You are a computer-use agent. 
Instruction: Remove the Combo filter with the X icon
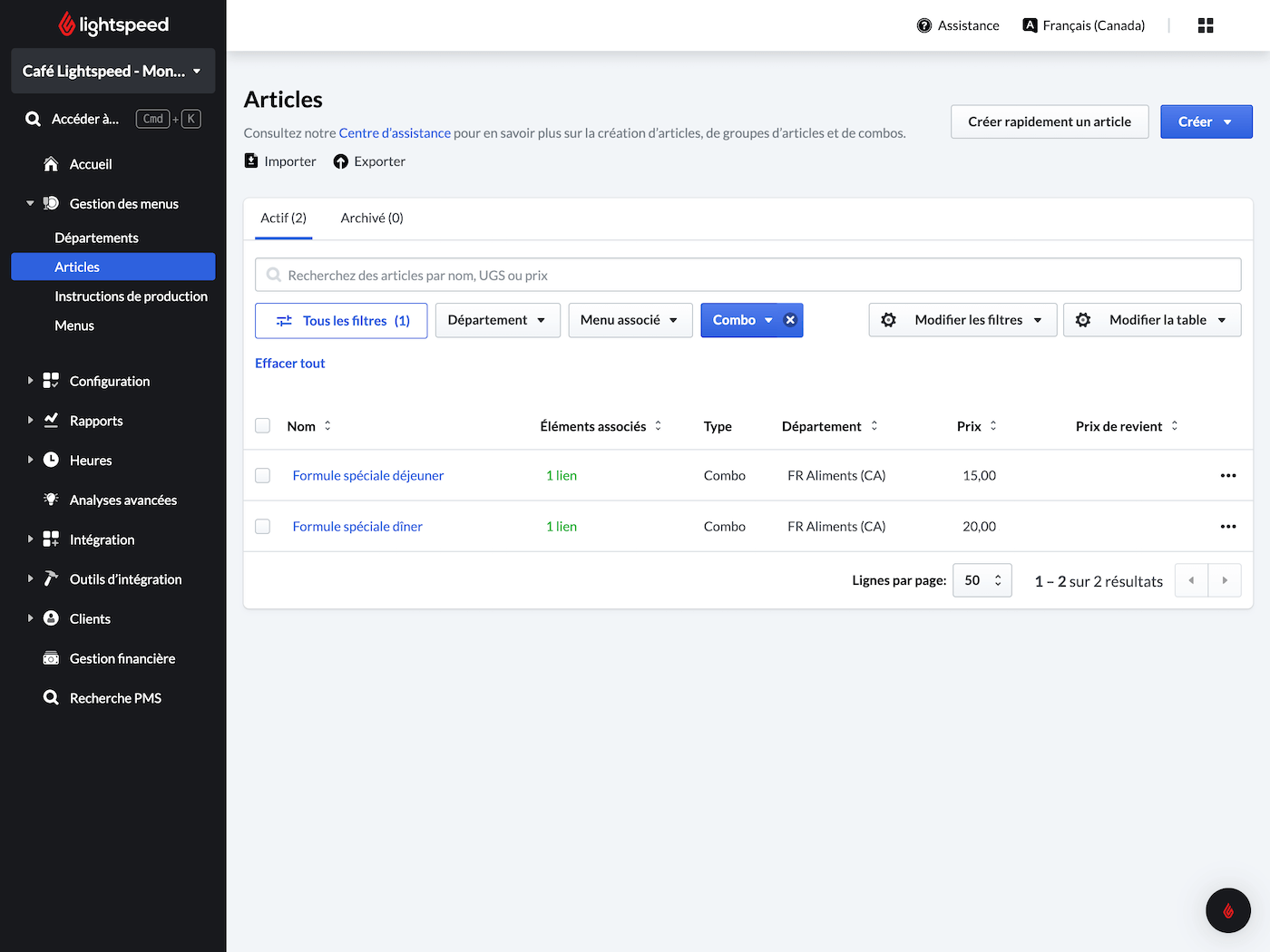(790, 320)
